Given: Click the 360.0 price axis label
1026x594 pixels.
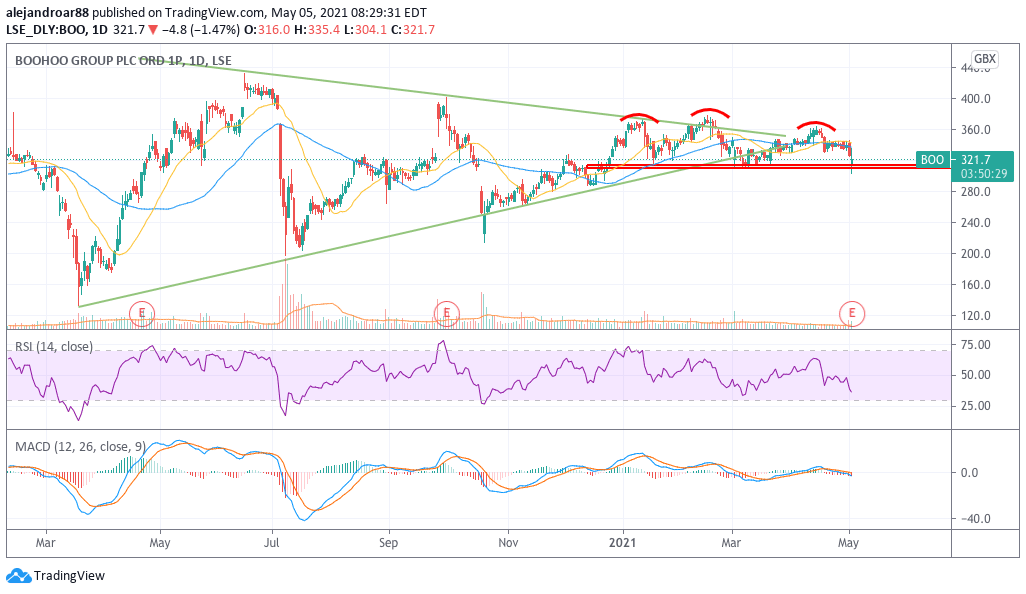Looking at the screenshot, I should (x=975, y=130).
